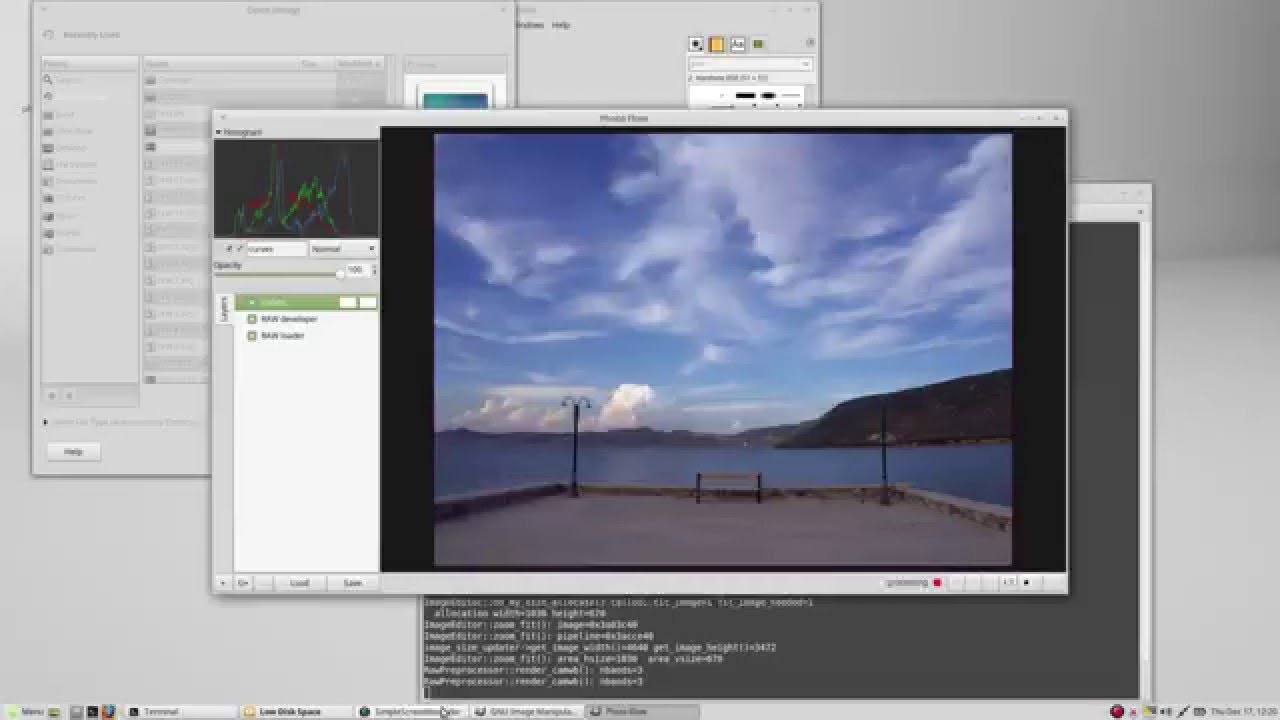Click the volume icon in system tray
The height and width of the screenshot is (720, 1280).
pos(1166,711)
